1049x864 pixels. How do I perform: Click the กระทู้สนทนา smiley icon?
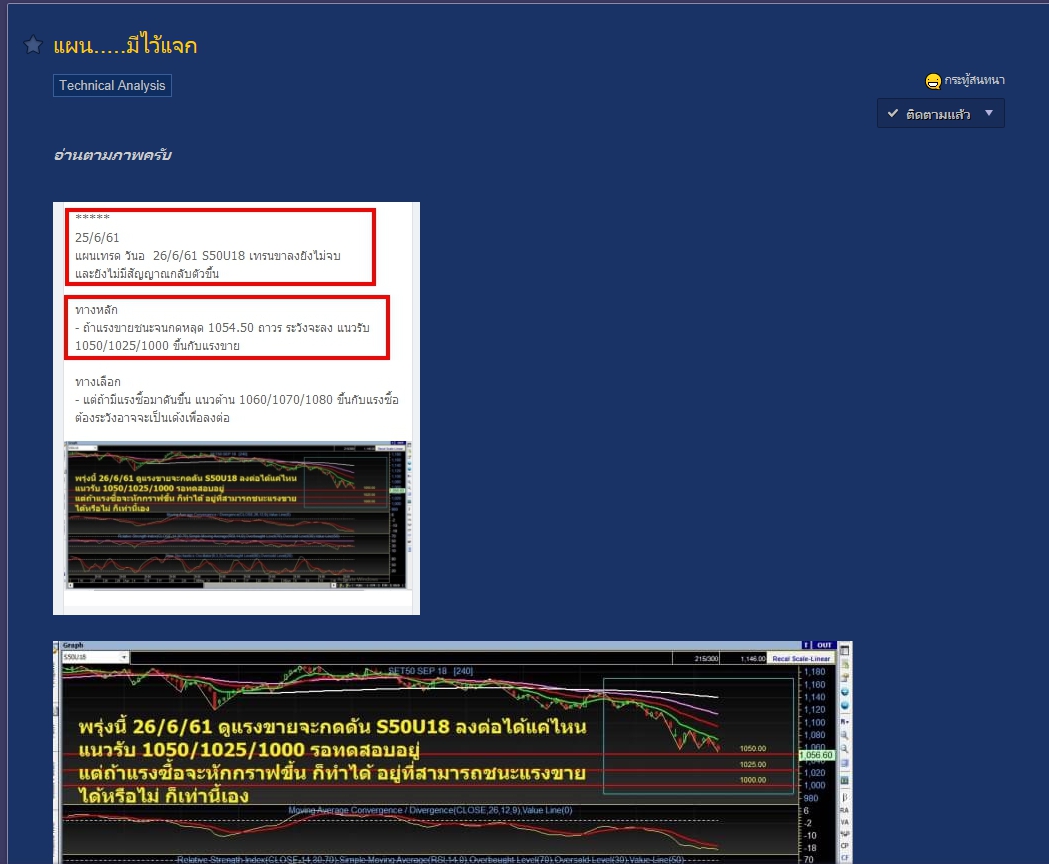(933, 81)
